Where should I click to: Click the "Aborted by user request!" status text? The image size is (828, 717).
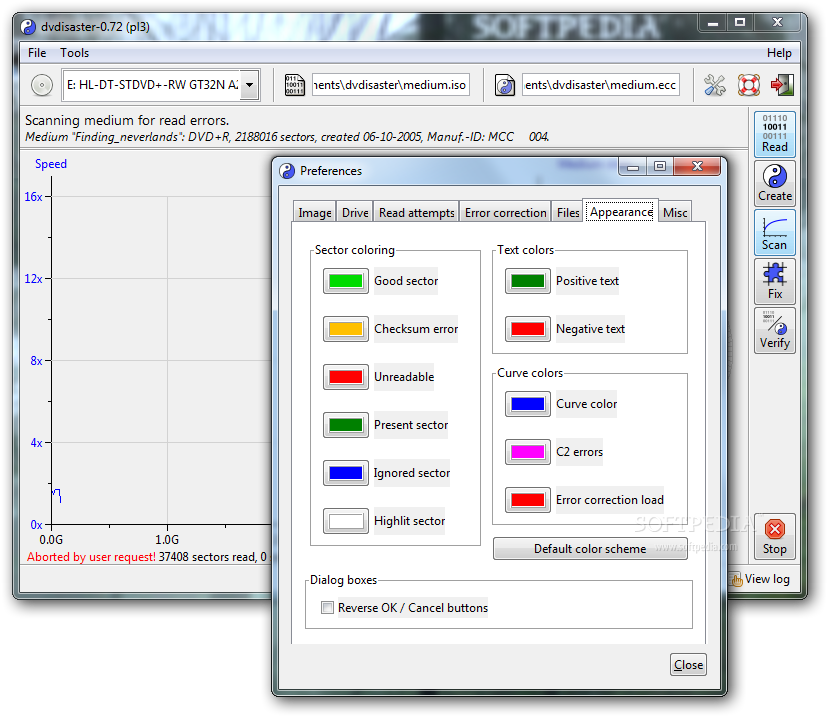coord(91,556)
